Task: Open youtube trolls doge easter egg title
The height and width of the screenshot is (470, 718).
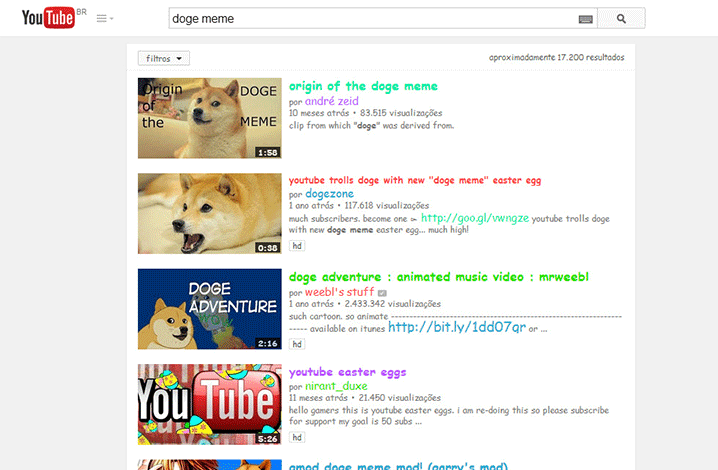Action: coord(415,180)
